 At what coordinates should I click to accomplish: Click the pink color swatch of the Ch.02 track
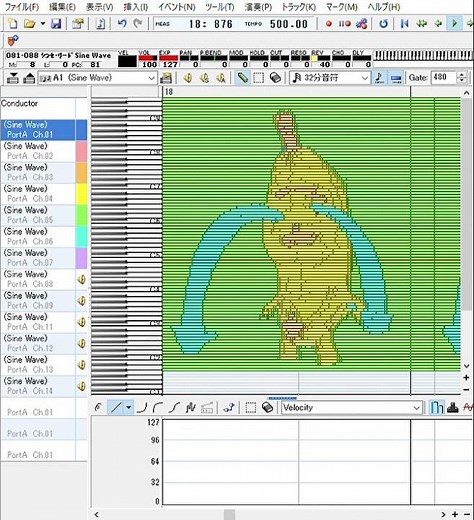pos(82,151)
